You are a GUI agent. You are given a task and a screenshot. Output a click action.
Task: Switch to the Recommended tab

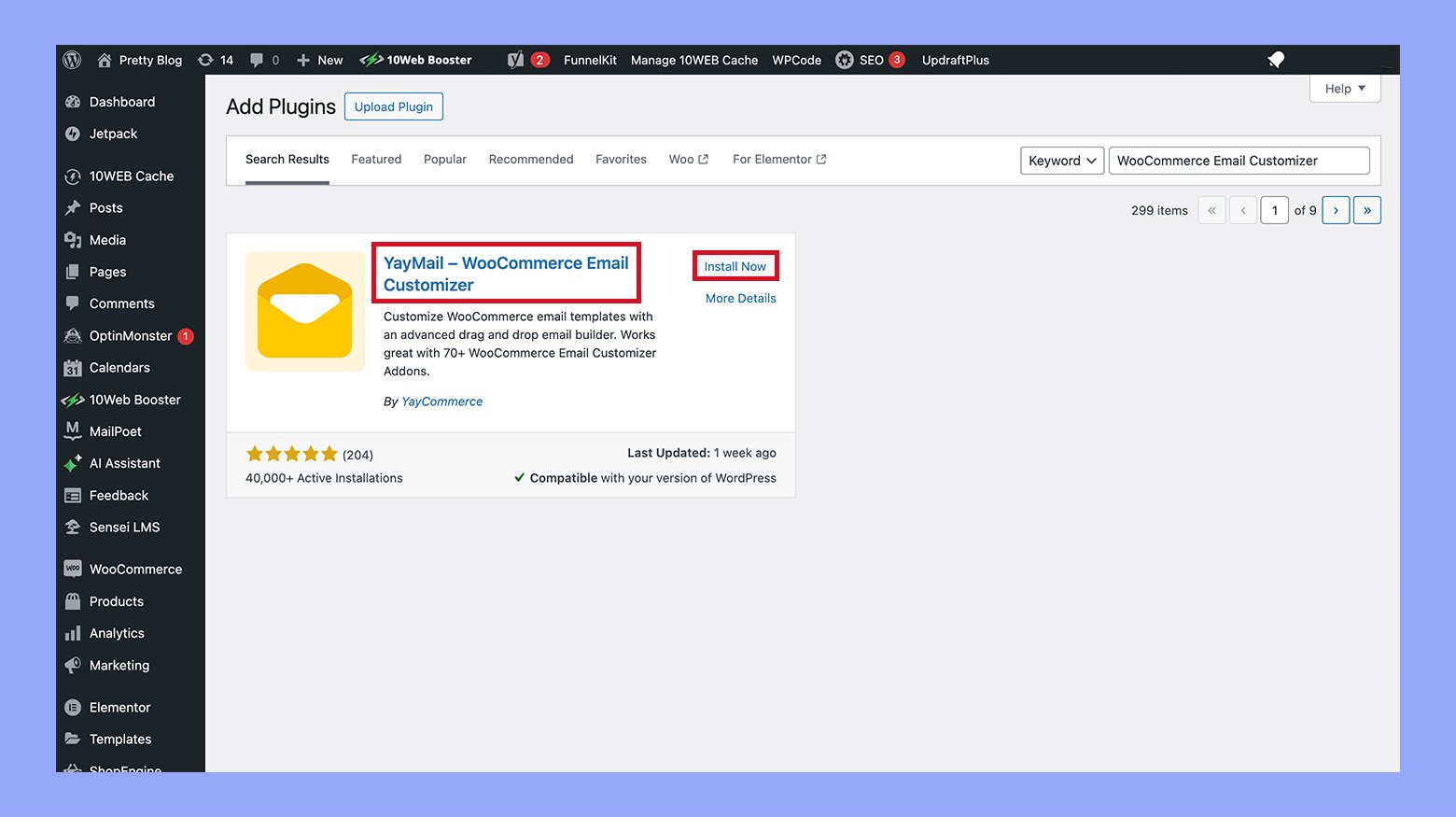pyautogui.click(x=531, y=160)
